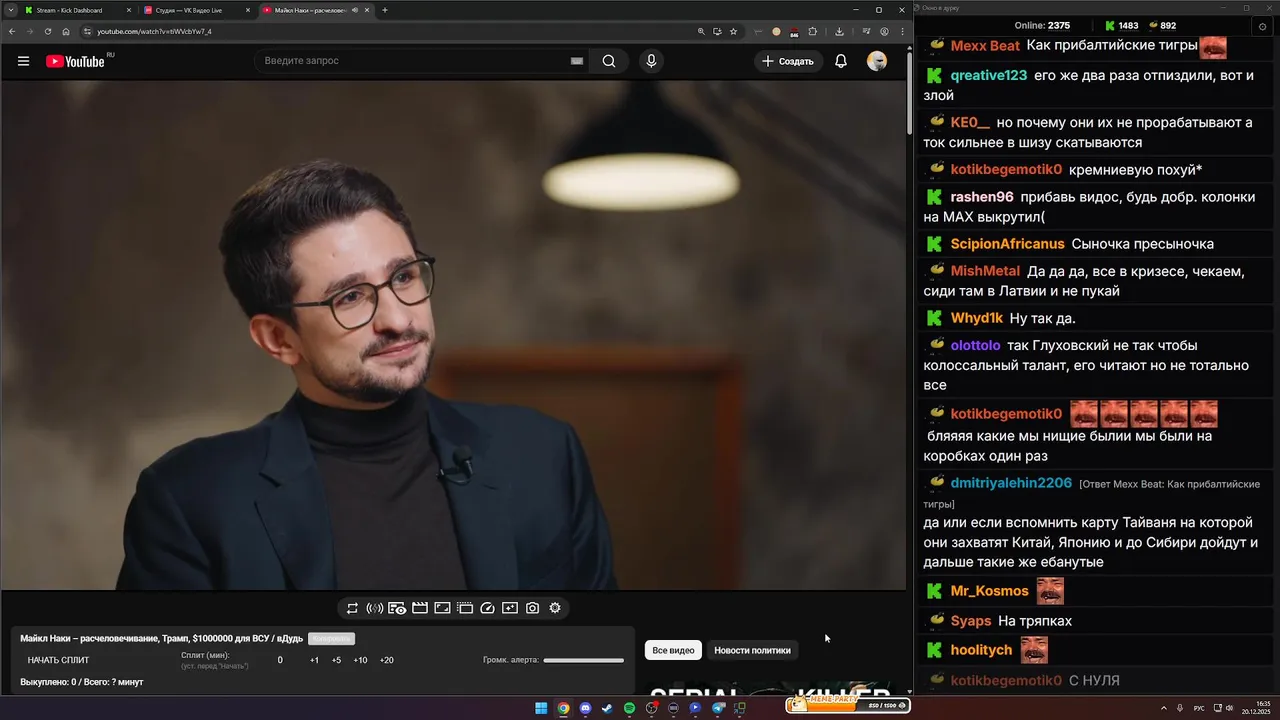The image size is (1280, 720).
Task: Open browser extensions puzzle icon
Action: (x=812, y=31)
